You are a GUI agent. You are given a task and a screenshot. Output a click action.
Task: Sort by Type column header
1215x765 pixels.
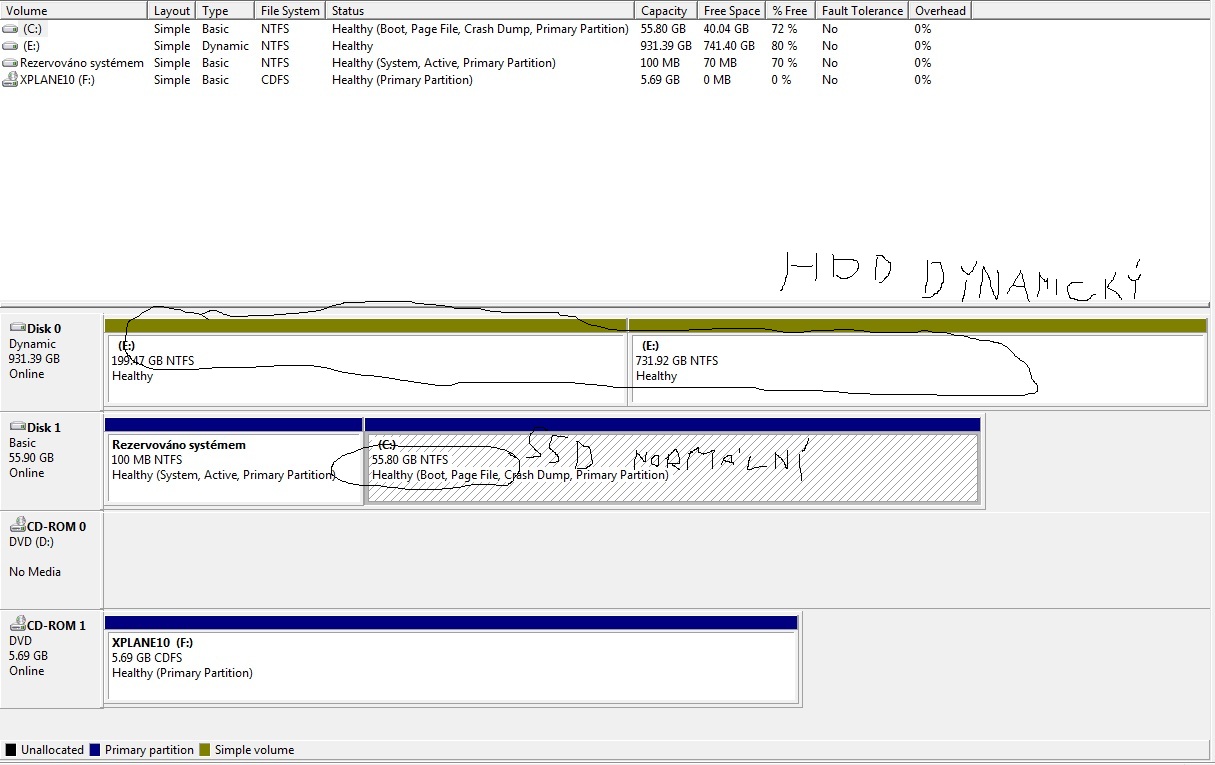[225, 10]
